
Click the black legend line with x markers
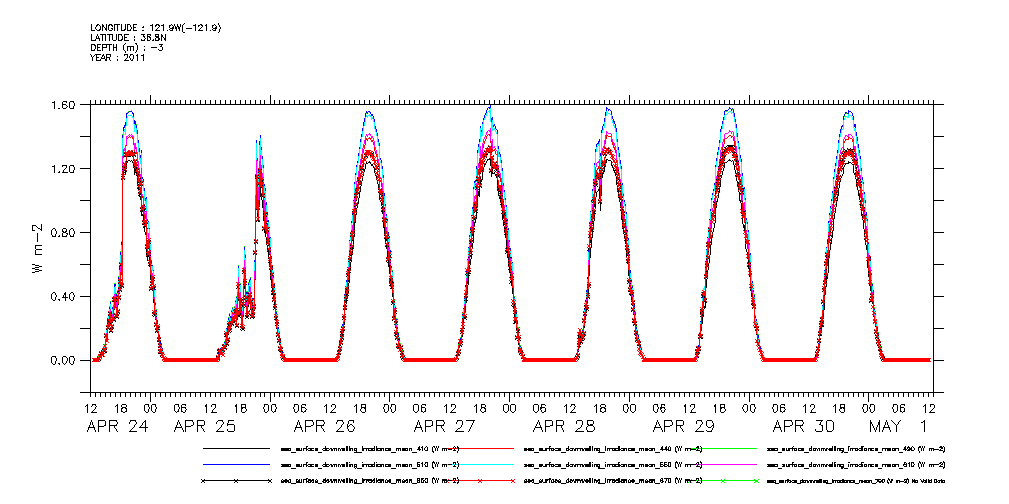[236, 481]
